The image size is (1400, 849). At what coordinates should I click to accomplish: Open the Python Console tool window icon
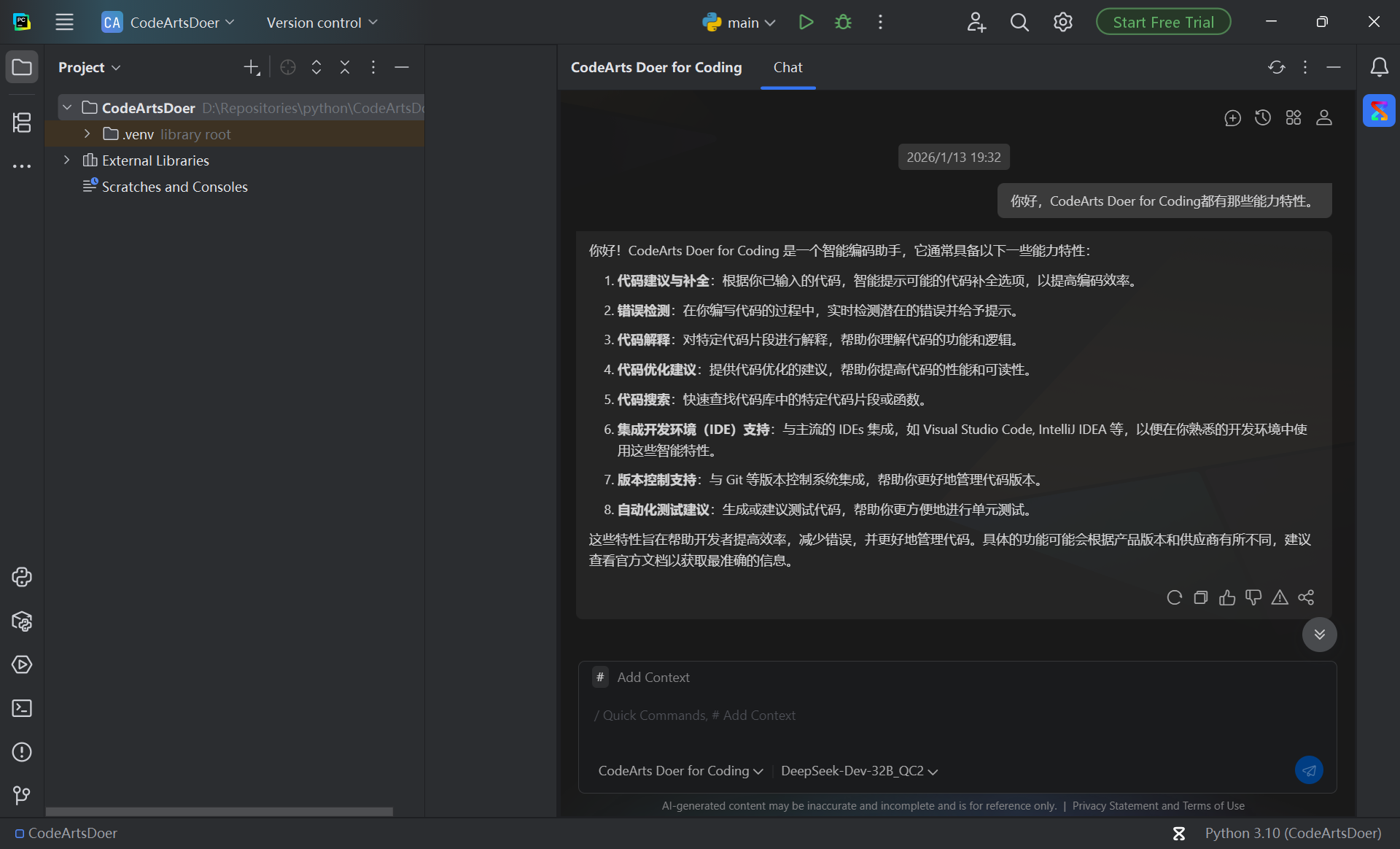pos(22,577)
